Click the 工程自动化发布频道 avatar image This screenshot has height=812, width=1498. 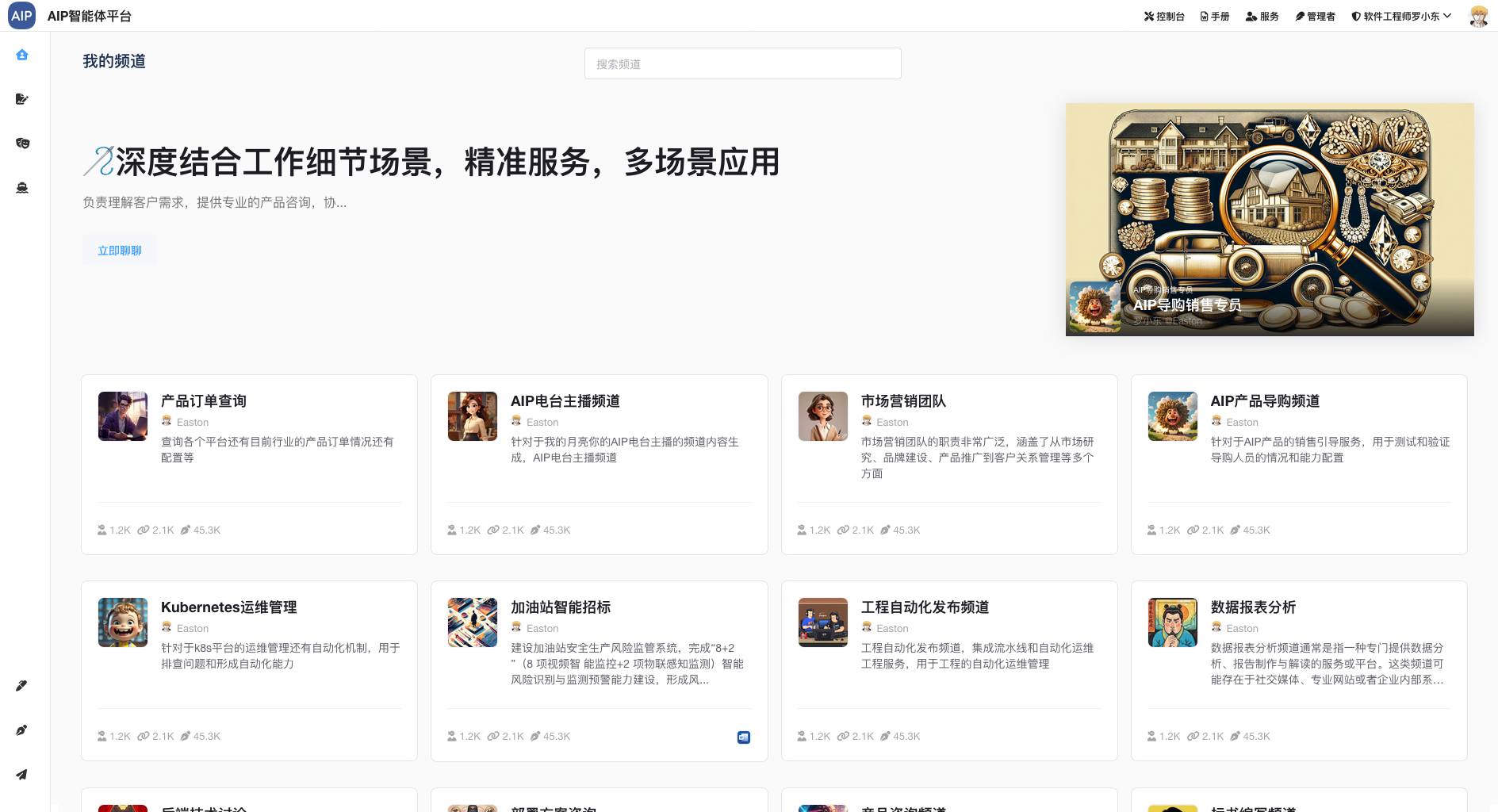[x=823, y=622]
